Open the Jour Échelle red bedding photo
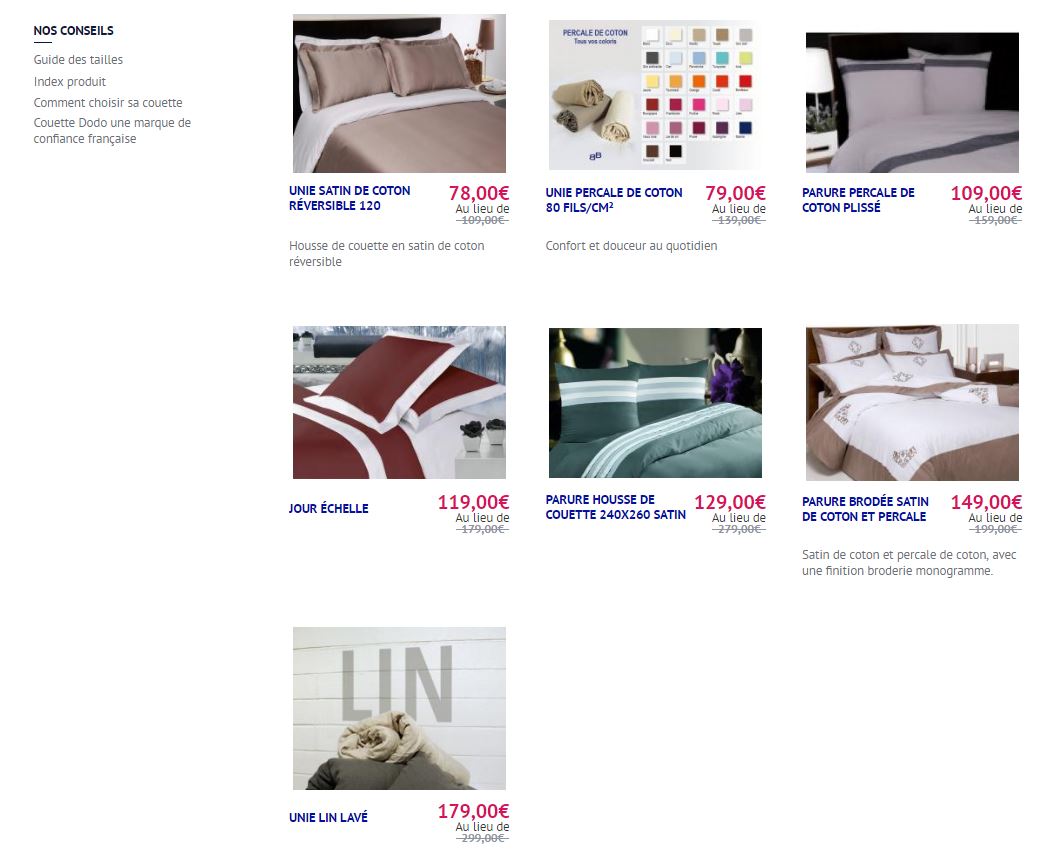The width and height of the screenshot is (1041, 849). pos(399,402)
